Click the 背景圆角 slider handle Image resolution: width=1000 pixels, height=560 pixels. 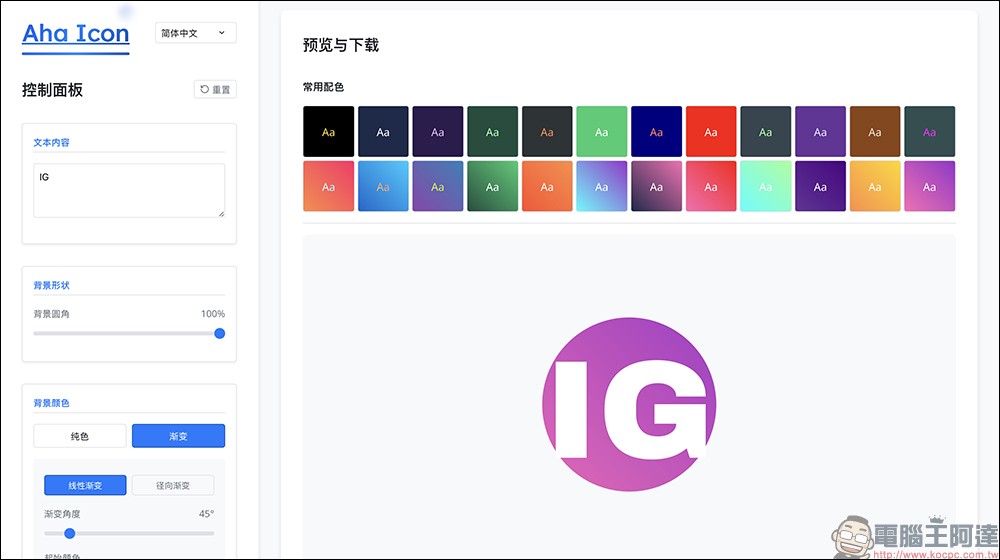219,334
